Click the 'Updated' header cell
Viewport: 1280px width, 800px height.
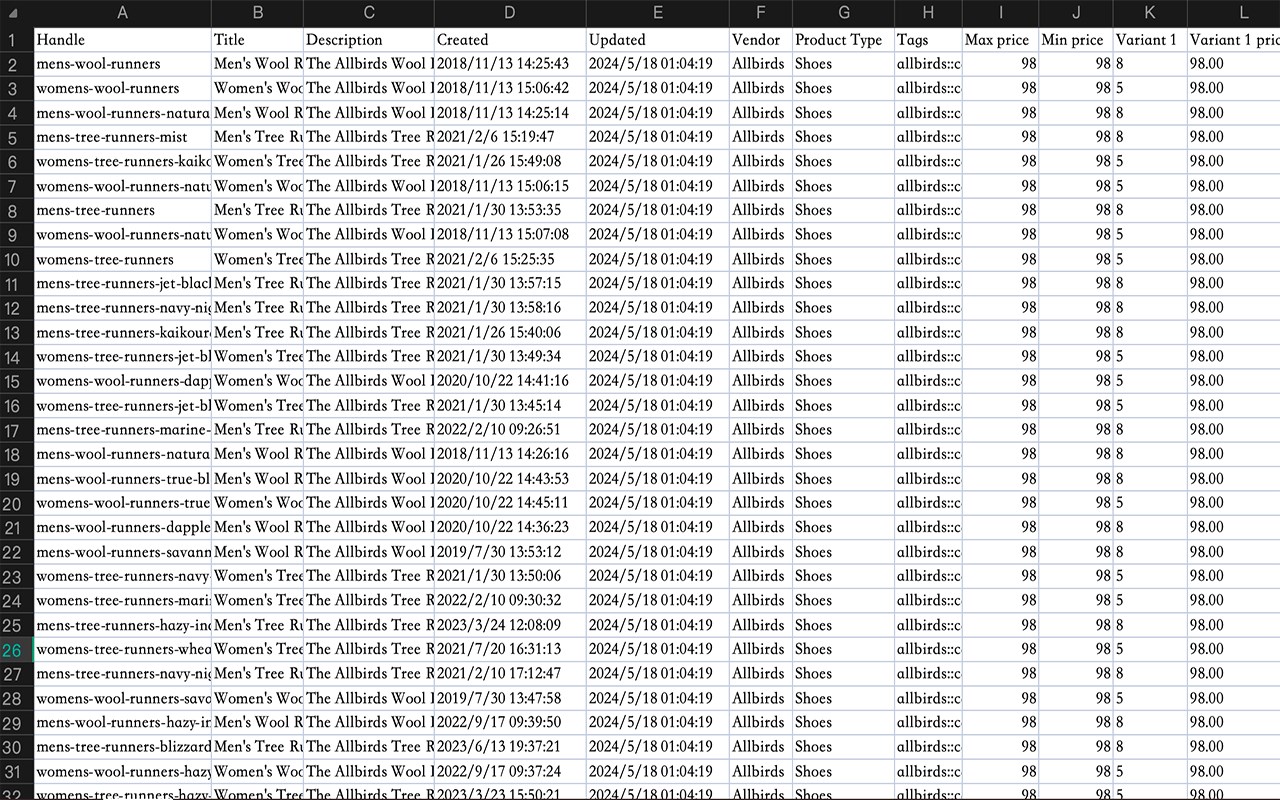(658, 40)
